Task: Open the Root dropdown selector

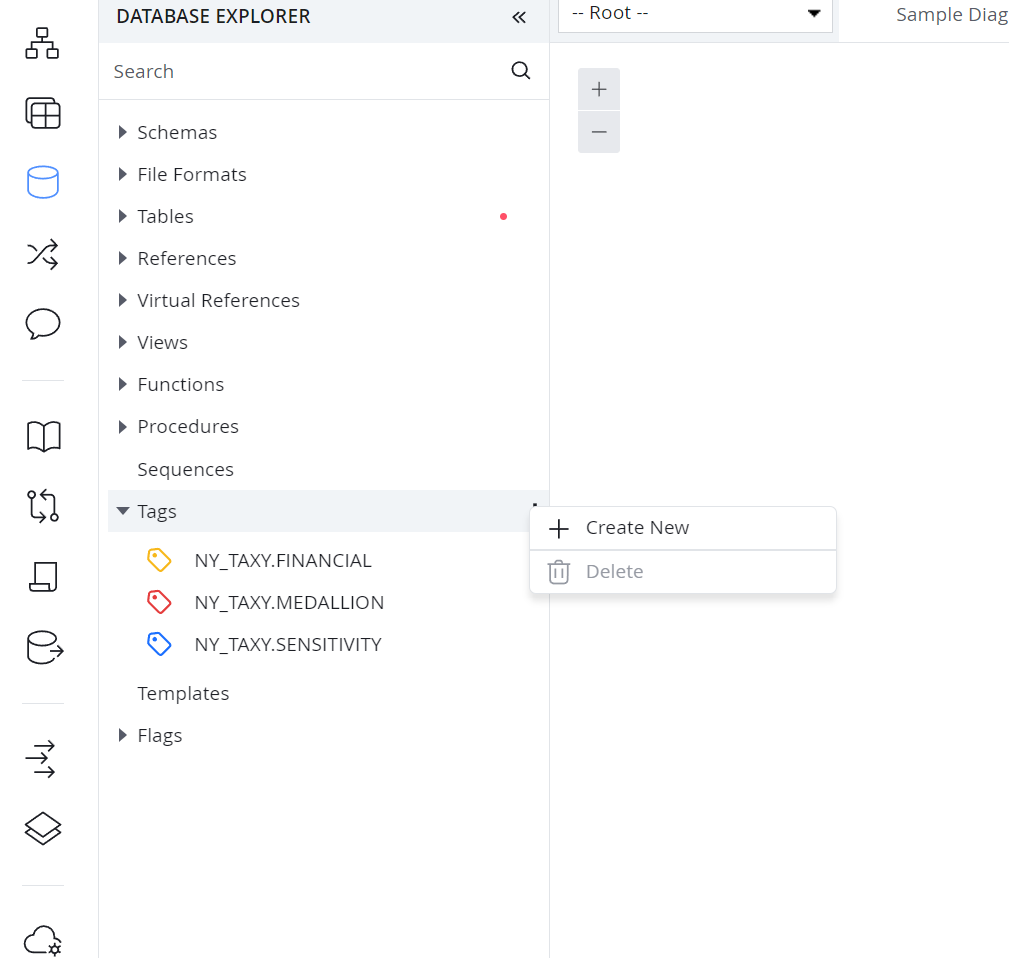Action: (695, 14)
